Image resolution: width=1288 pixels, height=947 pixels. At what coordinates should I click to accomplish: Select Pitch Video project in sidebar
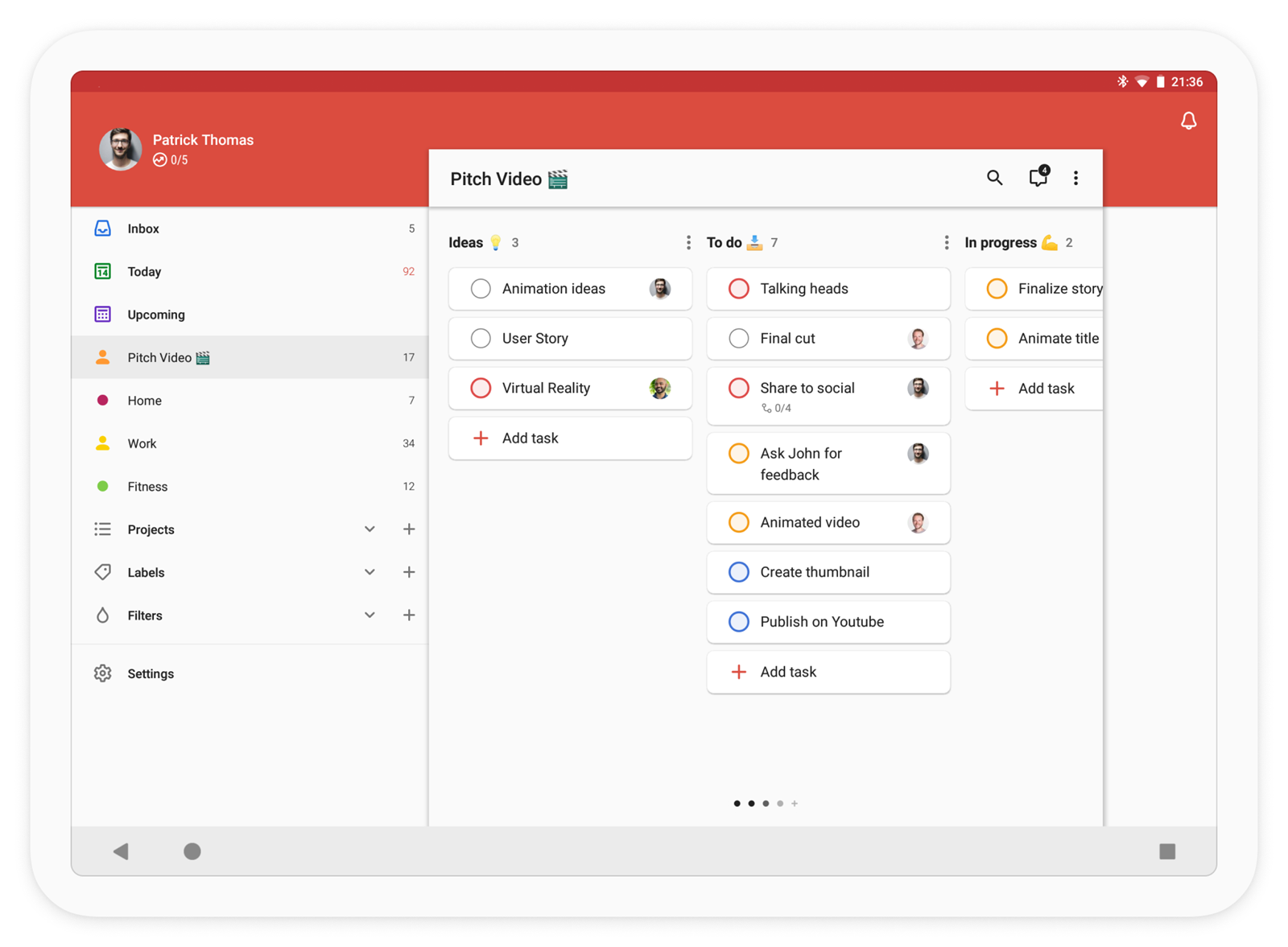(250, 357)
